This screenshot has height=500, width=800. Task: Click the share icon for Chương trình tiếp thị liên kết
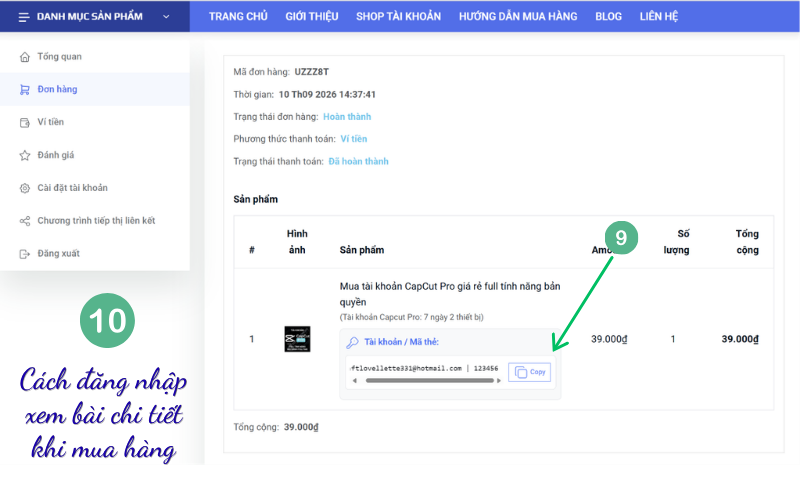click(24, 221)
